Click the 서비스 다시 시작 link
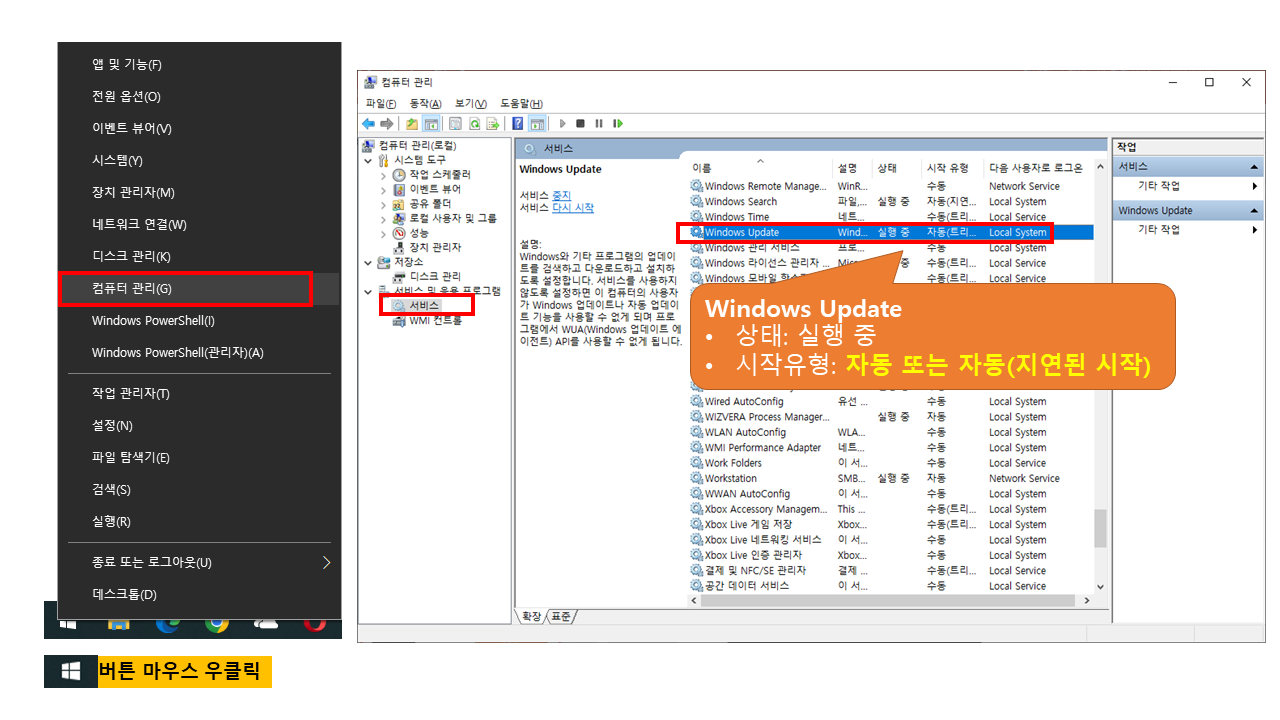 (573, 208)
